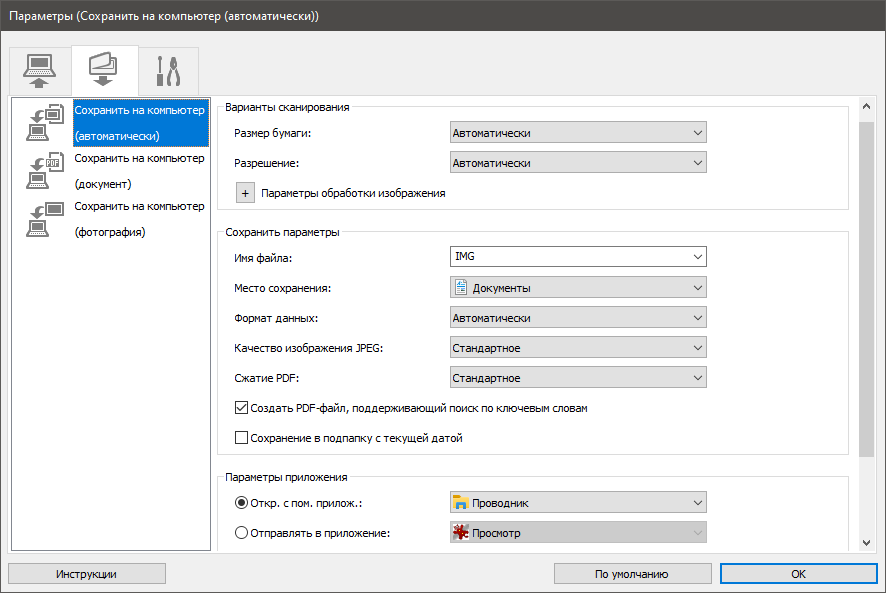The image size is (886, 593).
Task: Open the Формат данных dropdown
Action: click(x=577, y=318)
